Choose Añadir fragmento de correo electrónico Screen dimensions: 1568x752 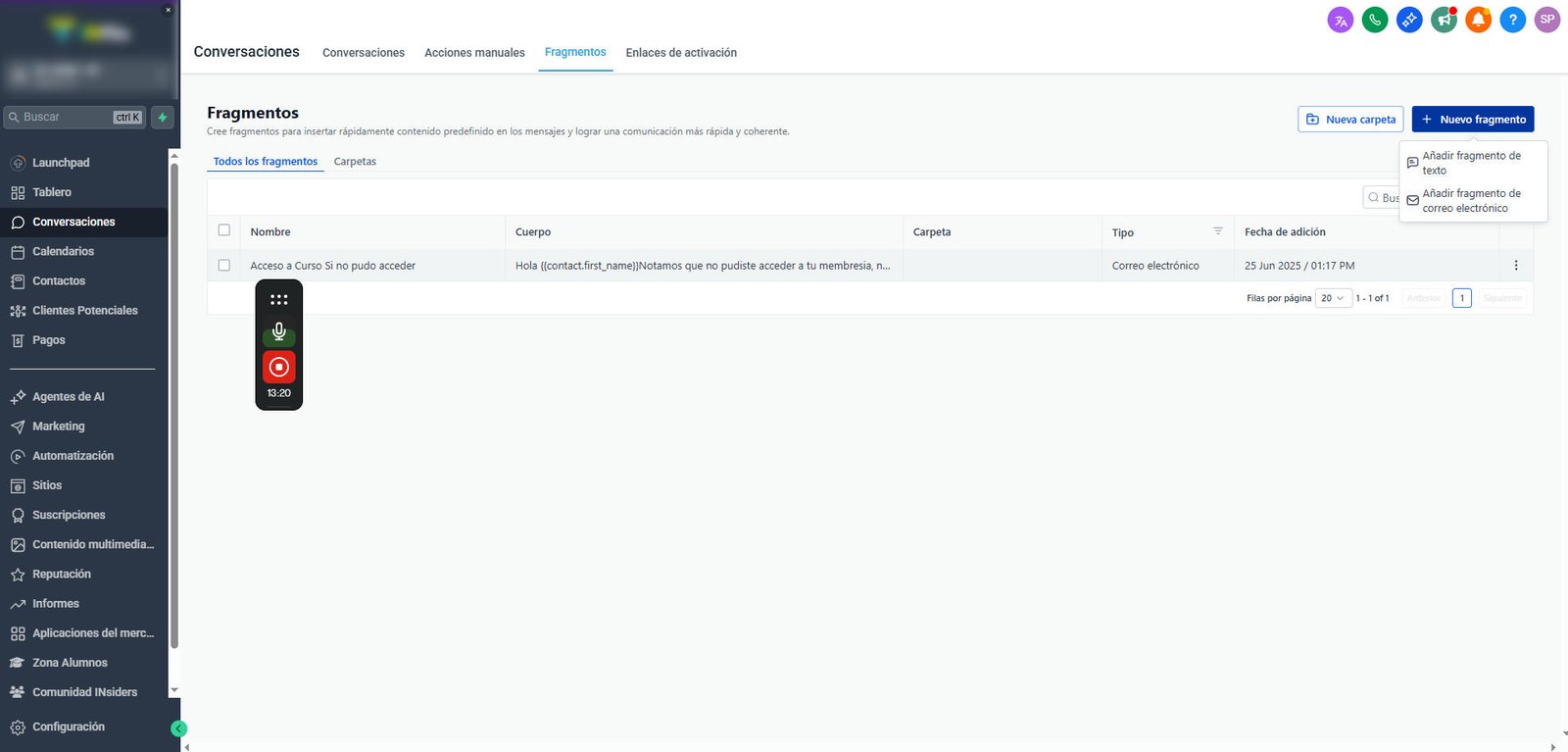1473,201
